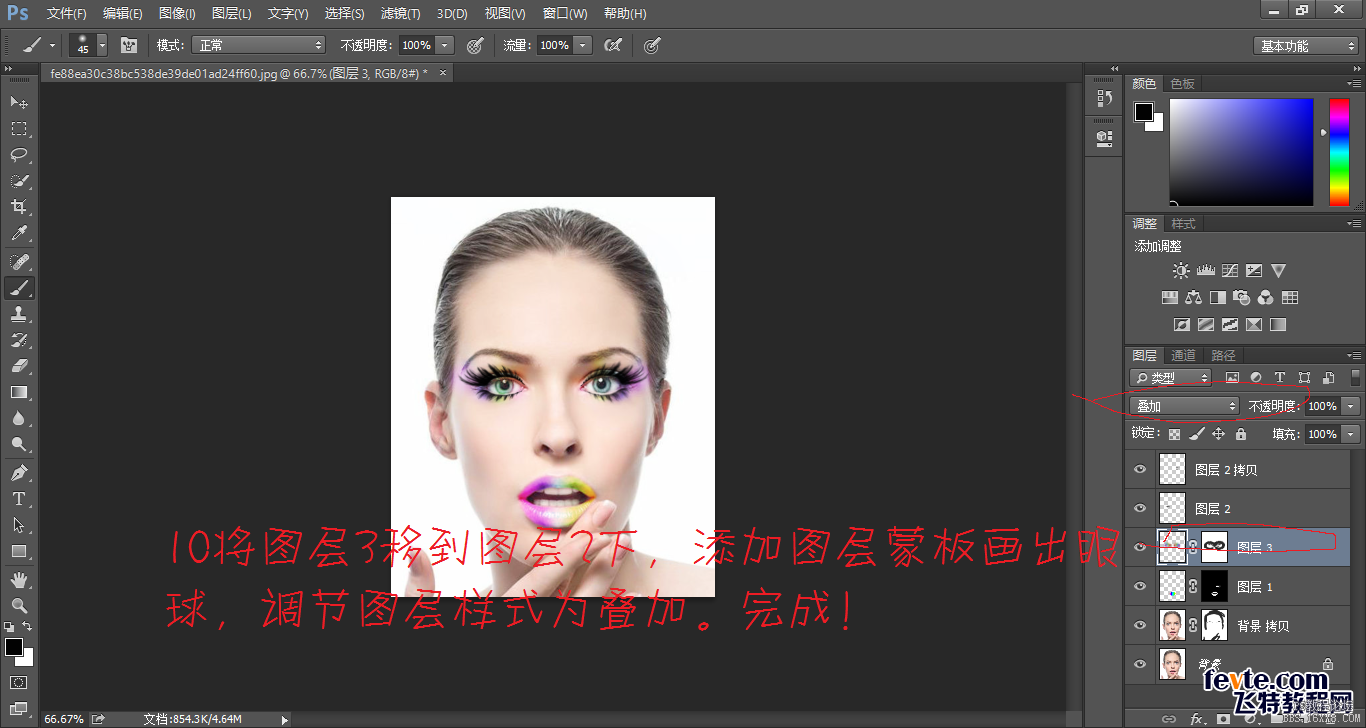Select the Move tool
The image size is (1366, 728).
(x=19, y=102)
